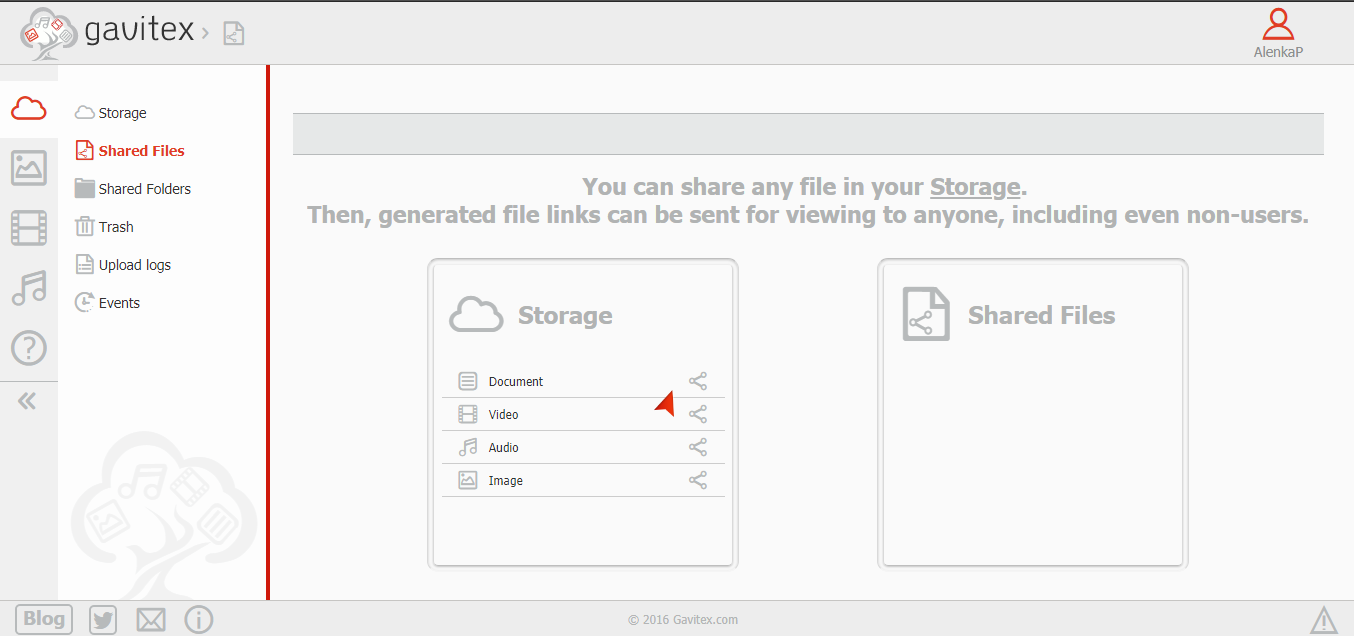Open the info icon in footer
Screen dimensions: 1354x636
pos(199,620)
